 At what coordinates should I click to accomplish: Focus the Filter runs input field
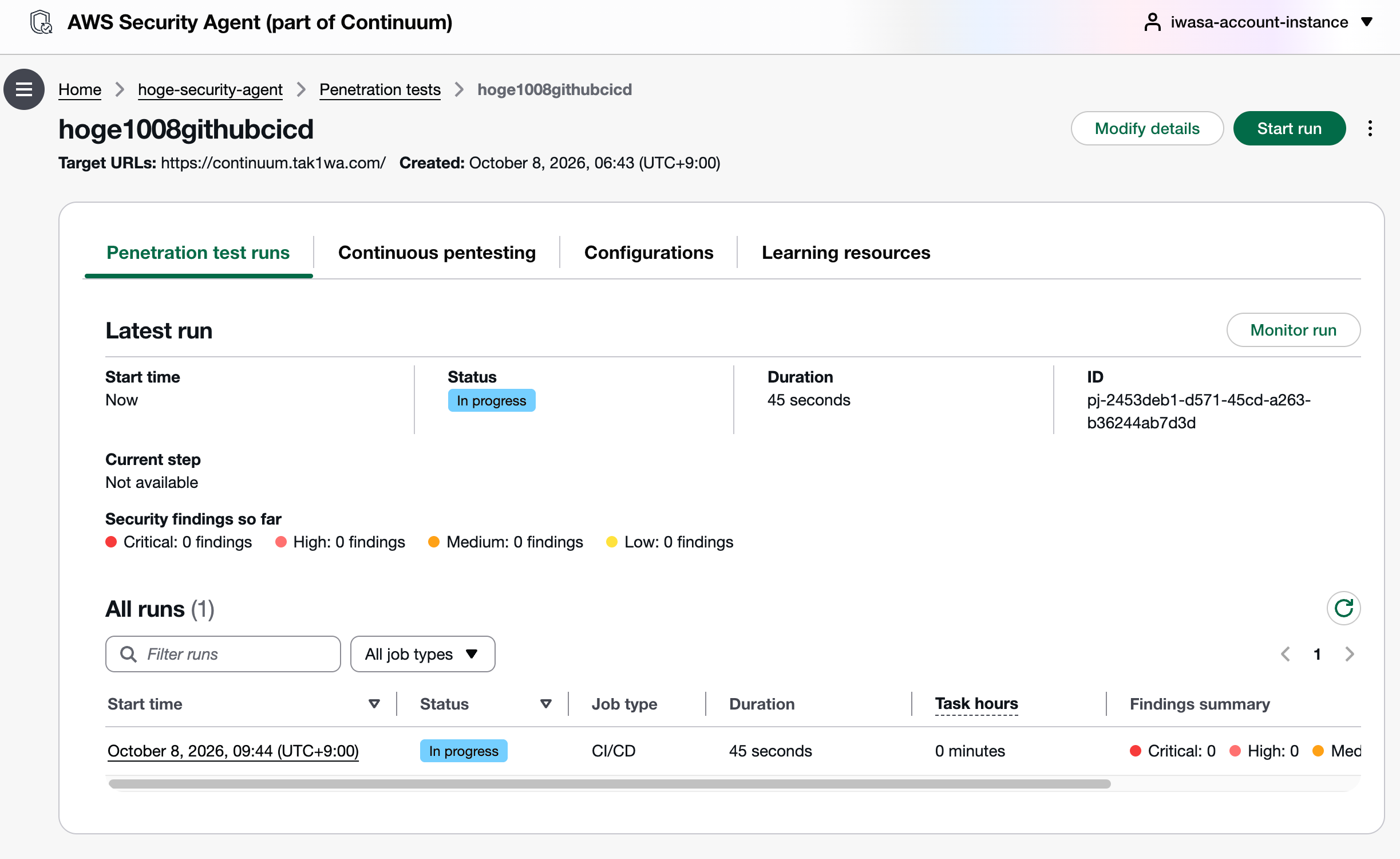click(x=223, y=654)
